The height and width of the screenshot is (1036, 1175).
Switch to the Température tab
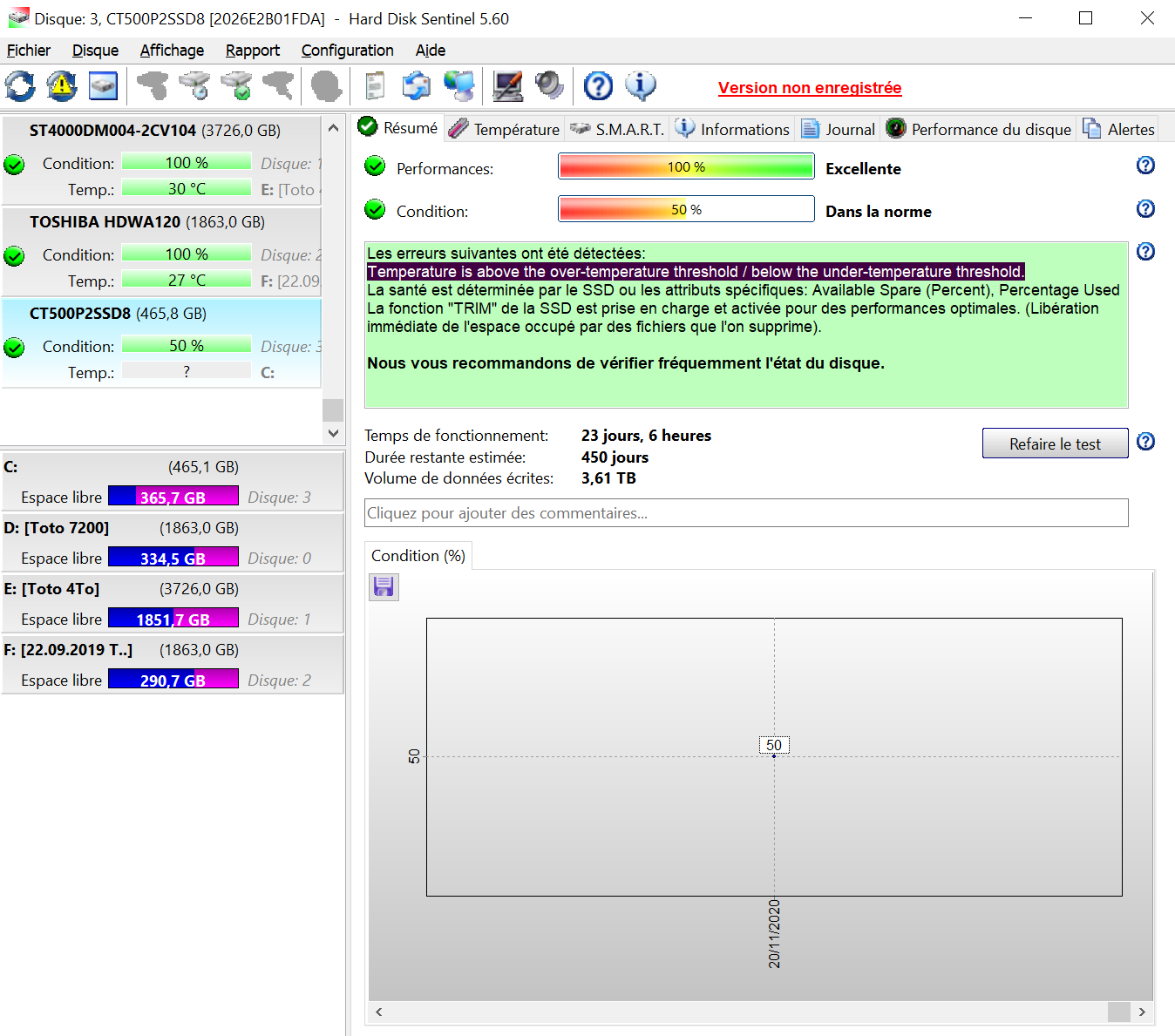coord(505,129)
